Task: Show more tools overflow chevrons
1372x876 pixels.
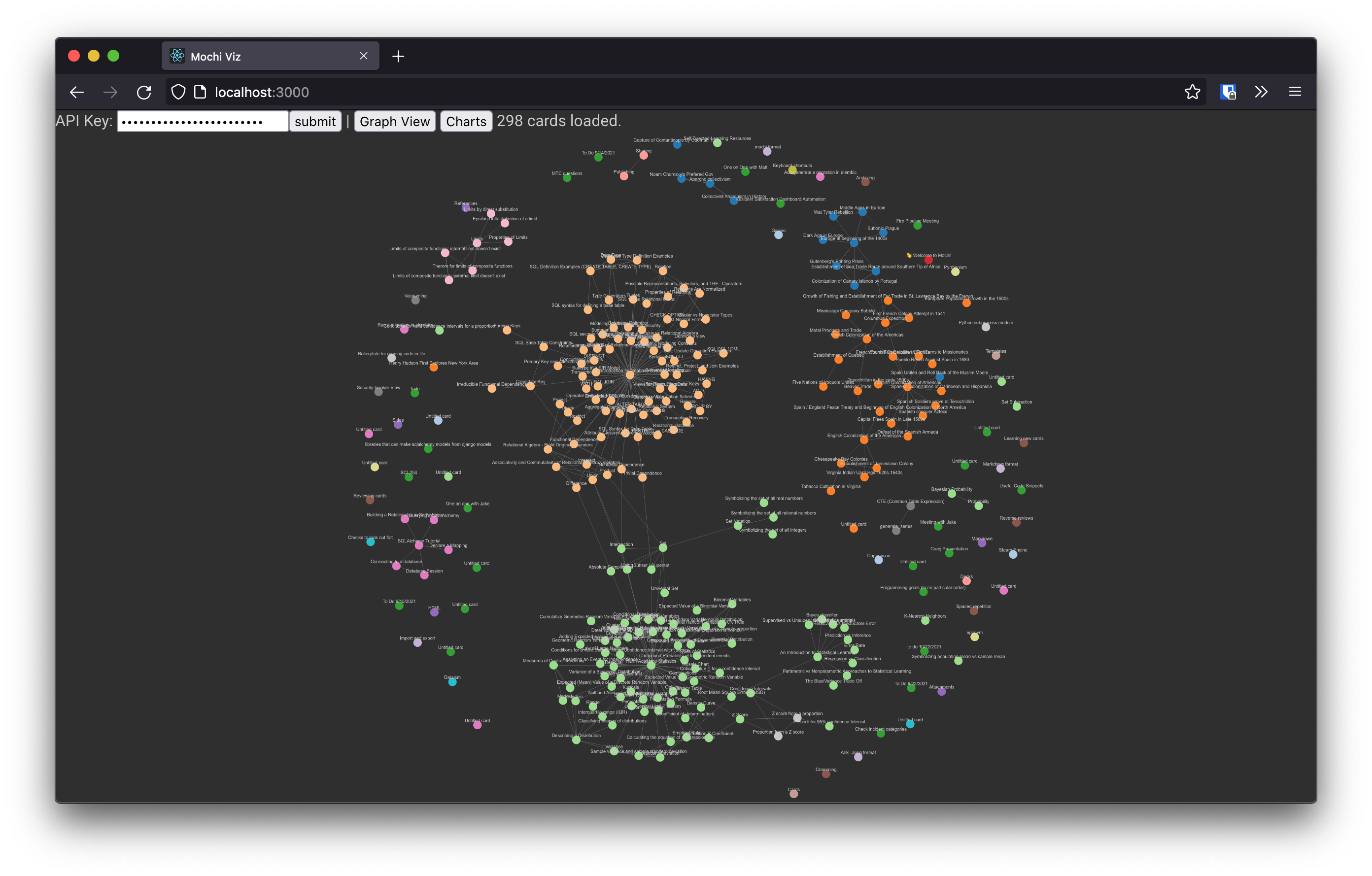Action: (x=1261, y=92)
